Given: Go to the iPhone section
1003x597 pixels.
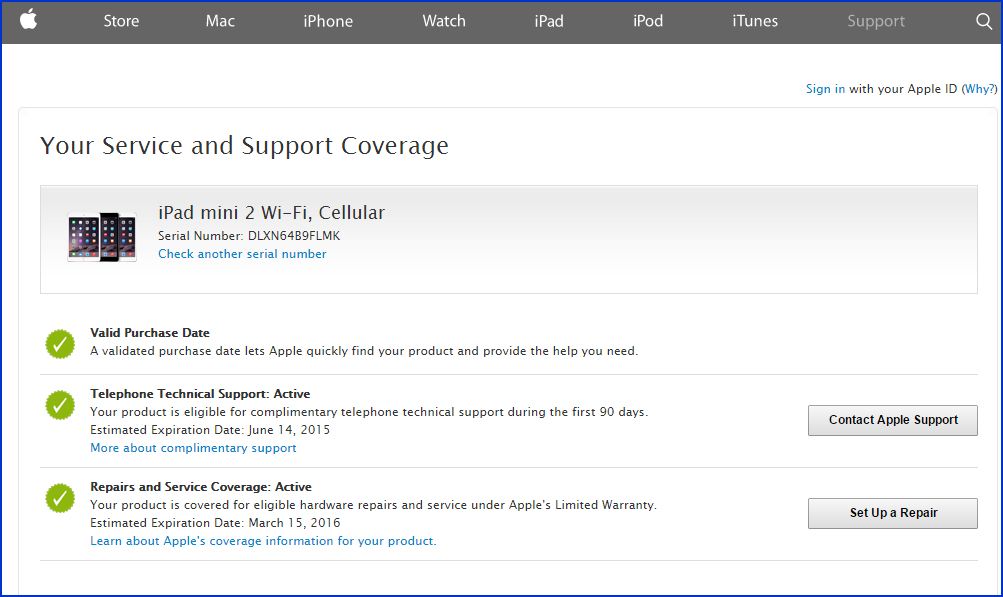Looking at the screenshot, I should coord(328,21).
